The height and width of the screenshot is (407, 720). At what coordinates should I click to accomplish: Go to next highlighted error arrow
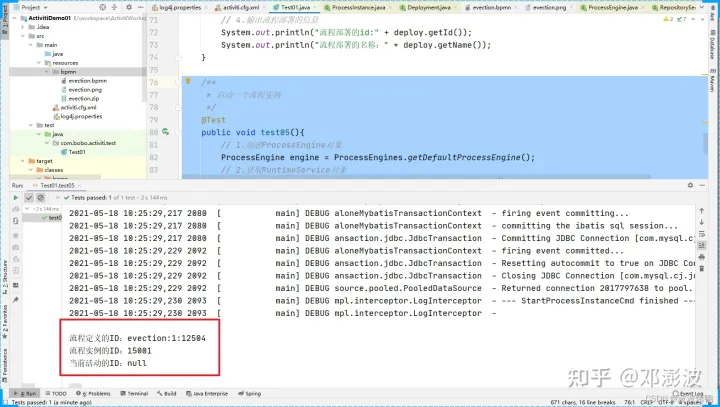701,20
